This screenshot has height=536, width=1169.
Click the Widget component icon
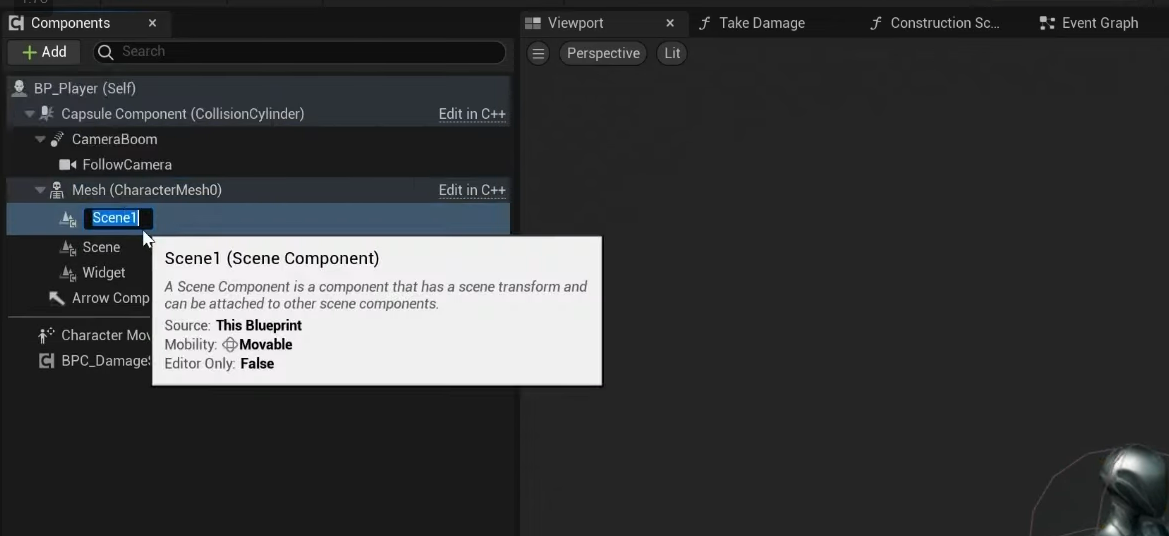(68, 273)
